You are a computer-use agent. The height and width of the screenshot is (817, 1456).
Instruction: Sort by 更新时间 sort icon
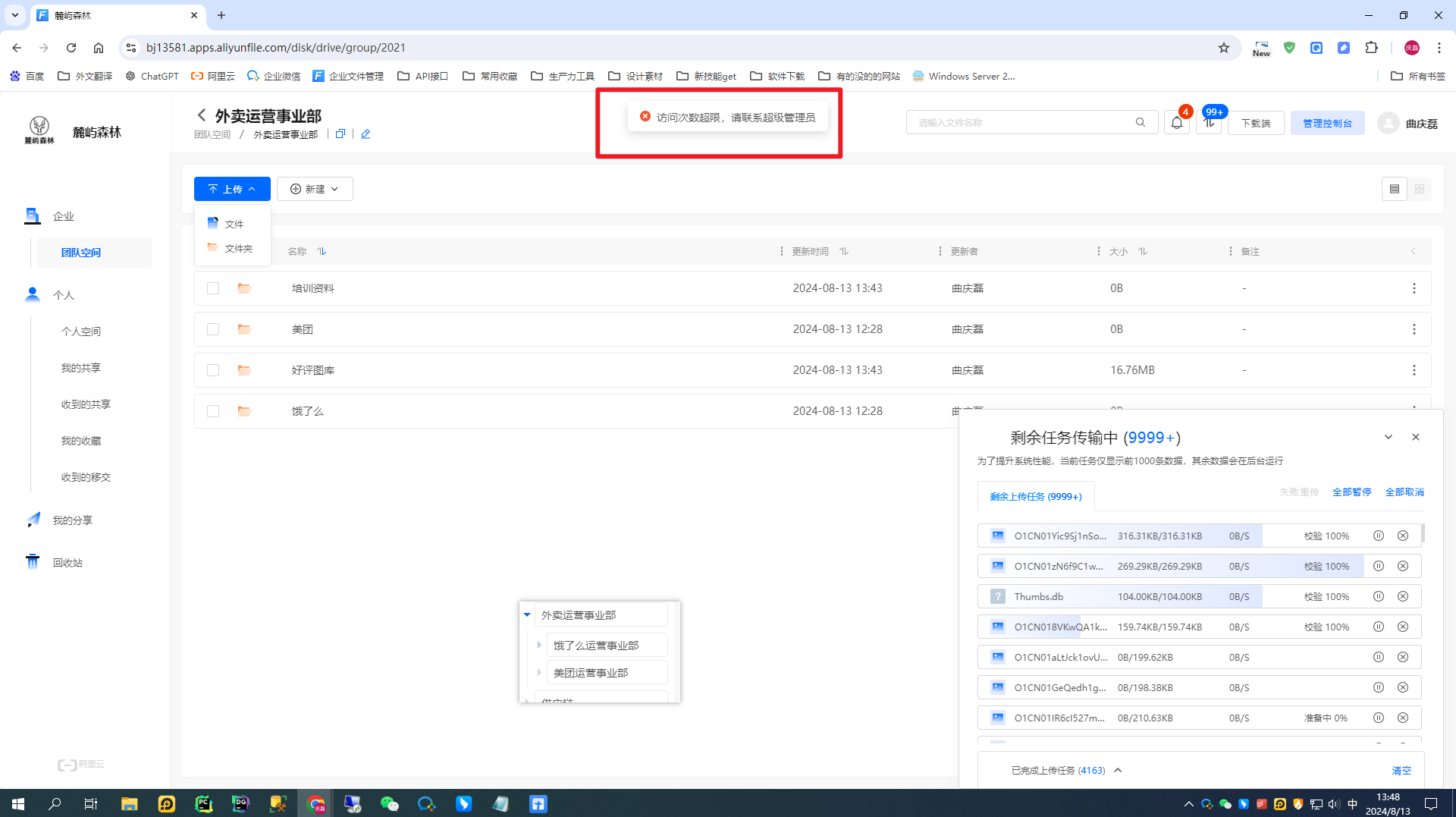pyautogui.click(x=844, y=251)
